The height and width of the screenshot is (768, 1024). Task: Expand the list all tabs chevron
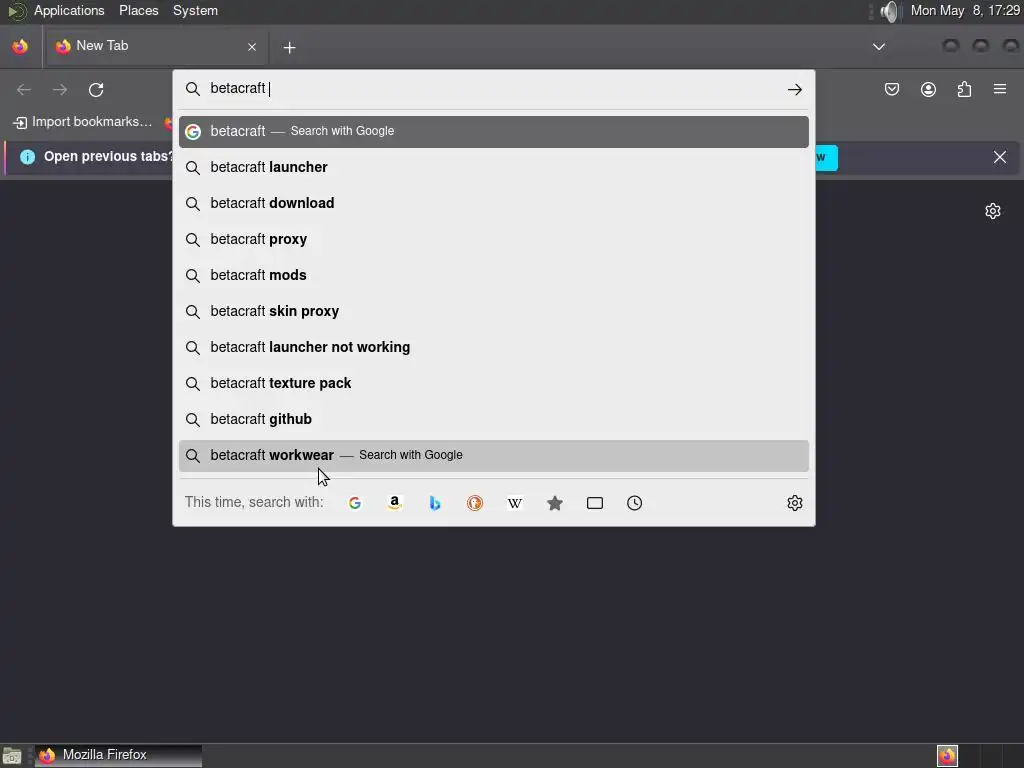tap(879, 47)
